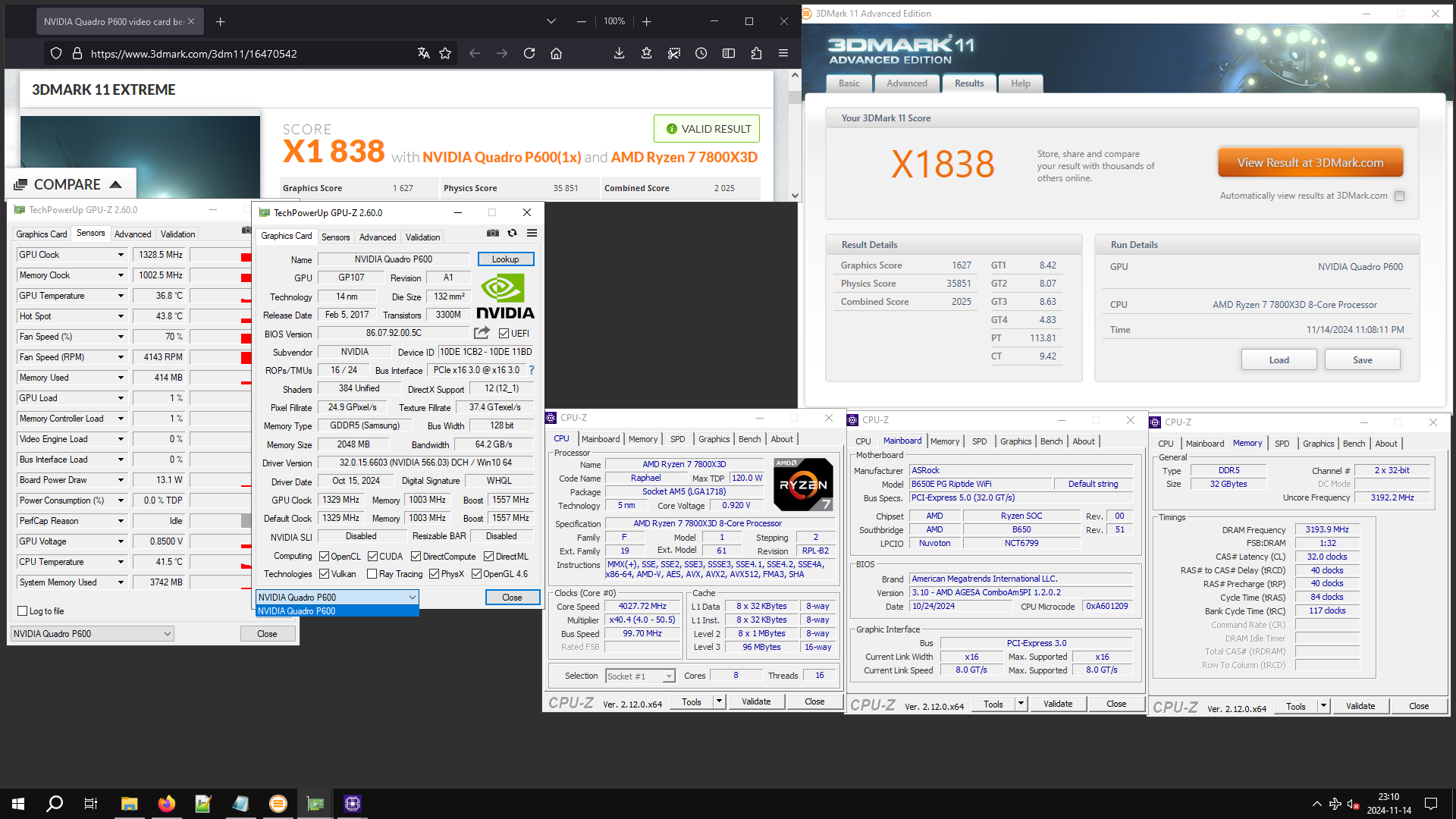Open new browser tab plus icon
The height and width of the screenshot is (819, 1456).
221,22
